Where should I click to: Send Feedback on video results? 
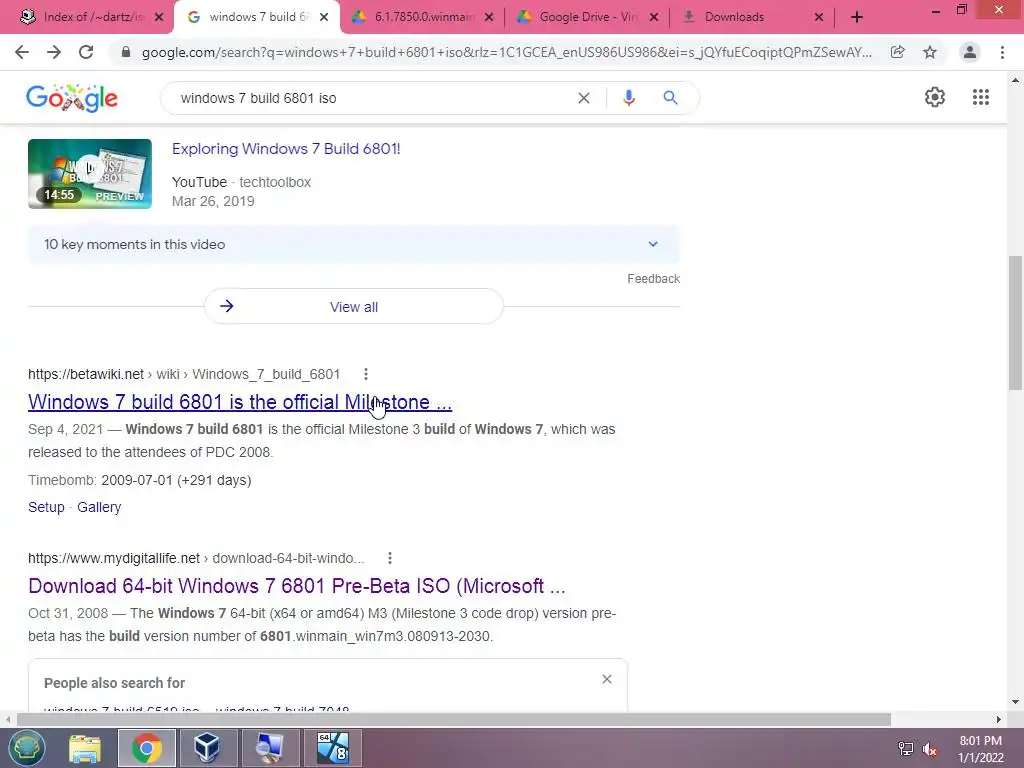pos(654,279)
